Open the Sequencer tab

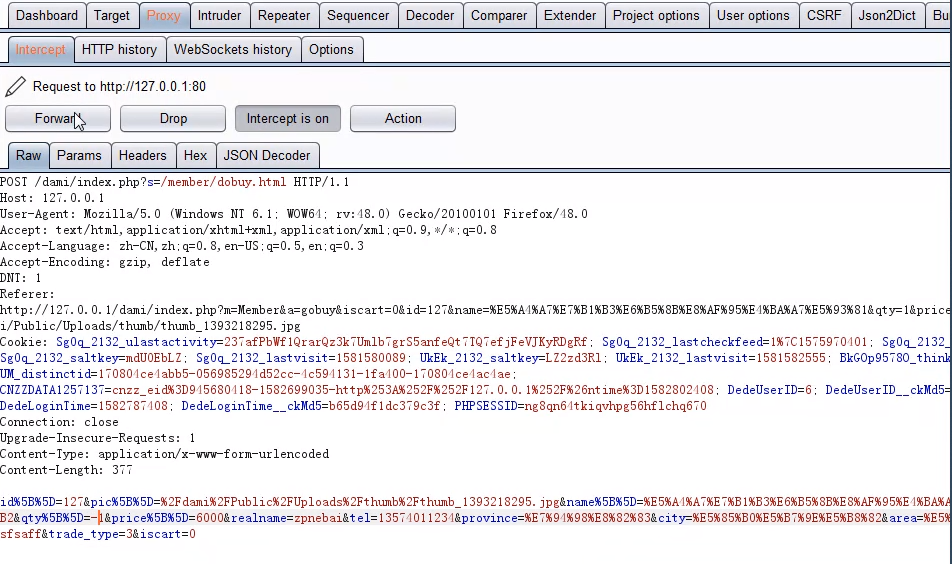tap(358, 15)
